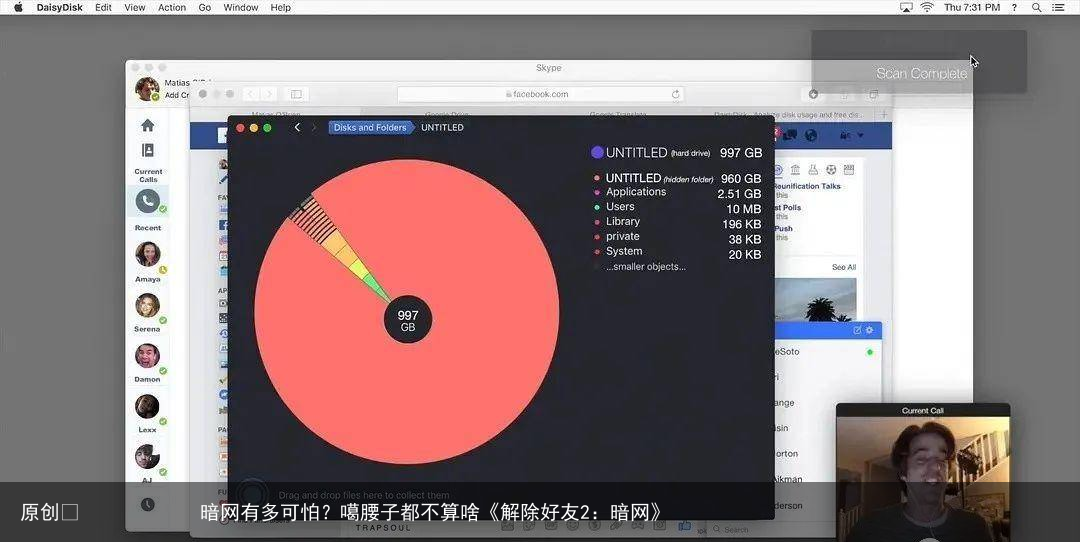Open Facebook account dropdown arrow

(x=860, y=135)
